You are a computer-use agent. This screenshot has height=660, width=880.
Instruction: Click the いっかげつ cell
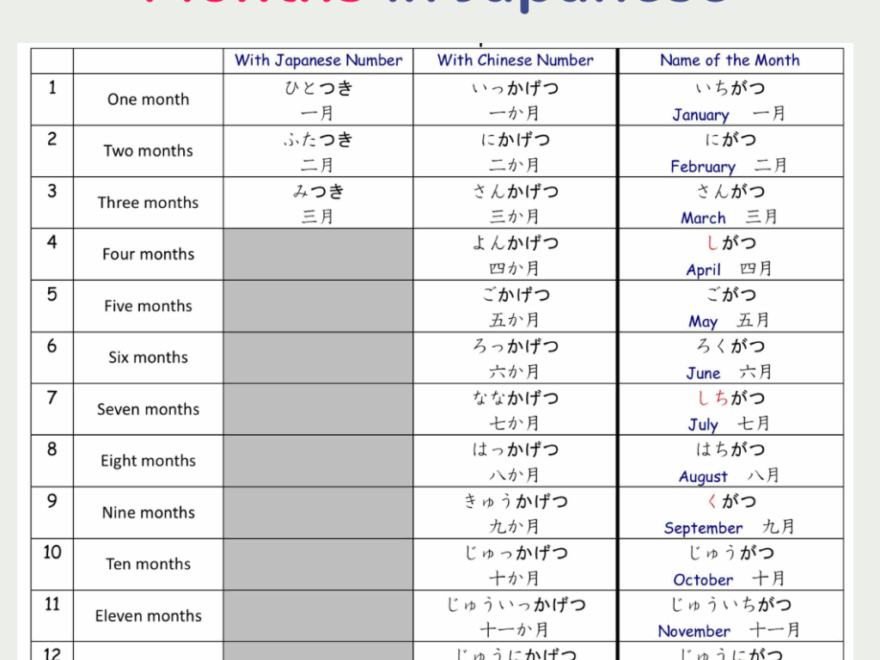pos(516,87)
